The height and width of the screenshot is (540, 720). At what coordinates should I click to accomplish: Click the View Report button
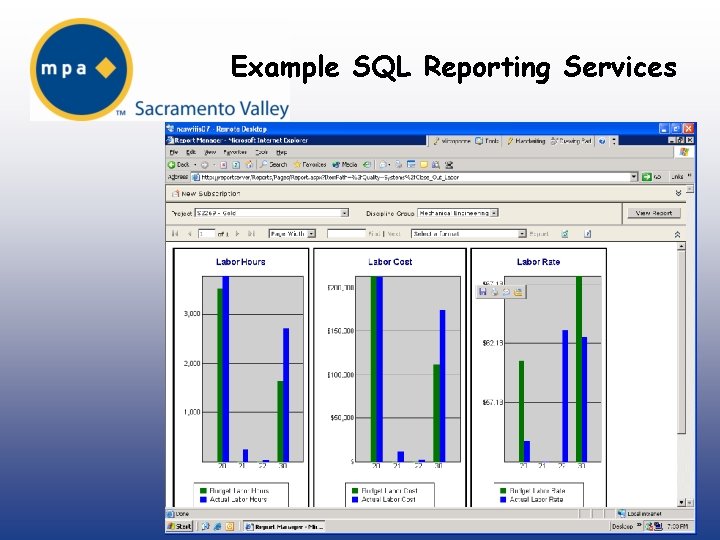[653, 213]
